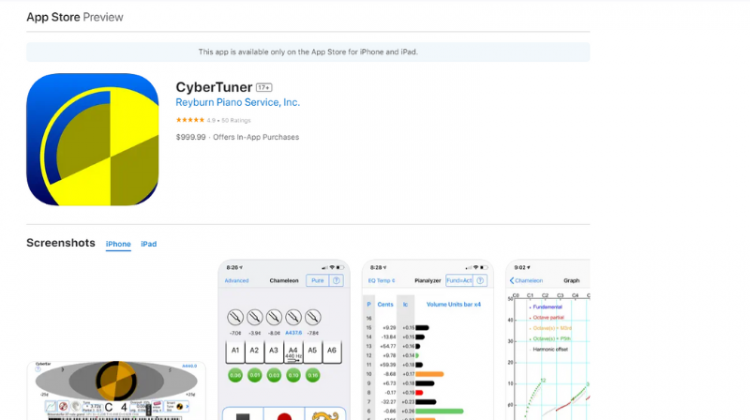Click the graph chart icon in spinner toolbar
The height and width of the screenshot is (420, 750).
(x=50, y=407)
